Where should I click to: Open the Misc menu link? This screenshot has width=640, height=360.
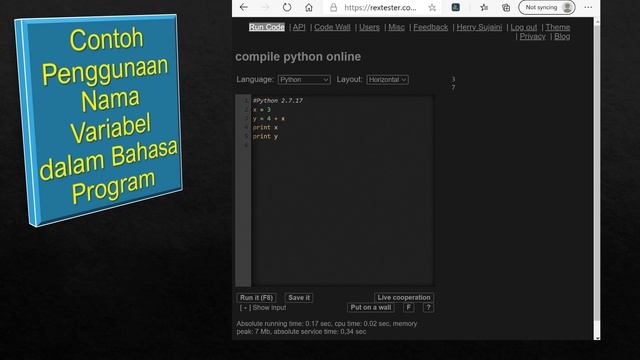tap(396, 27)
